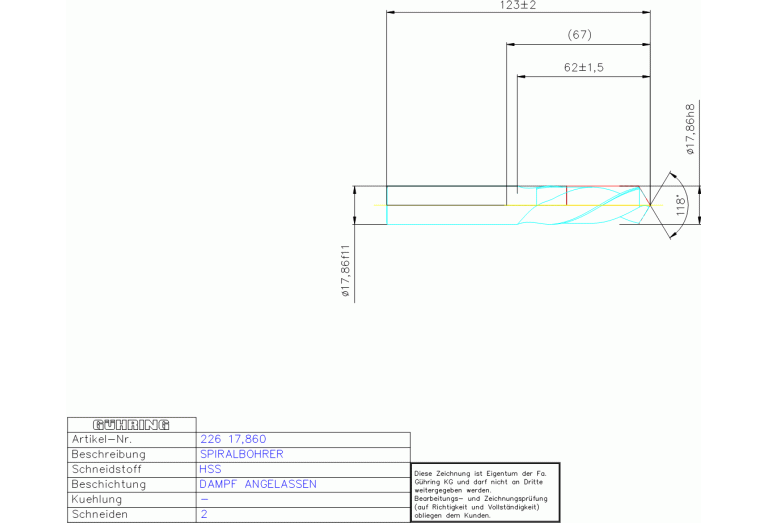Viewport: 767px width, 523px height.
Task: Select the Schneidstoff label cell
Action: (109, 469)
